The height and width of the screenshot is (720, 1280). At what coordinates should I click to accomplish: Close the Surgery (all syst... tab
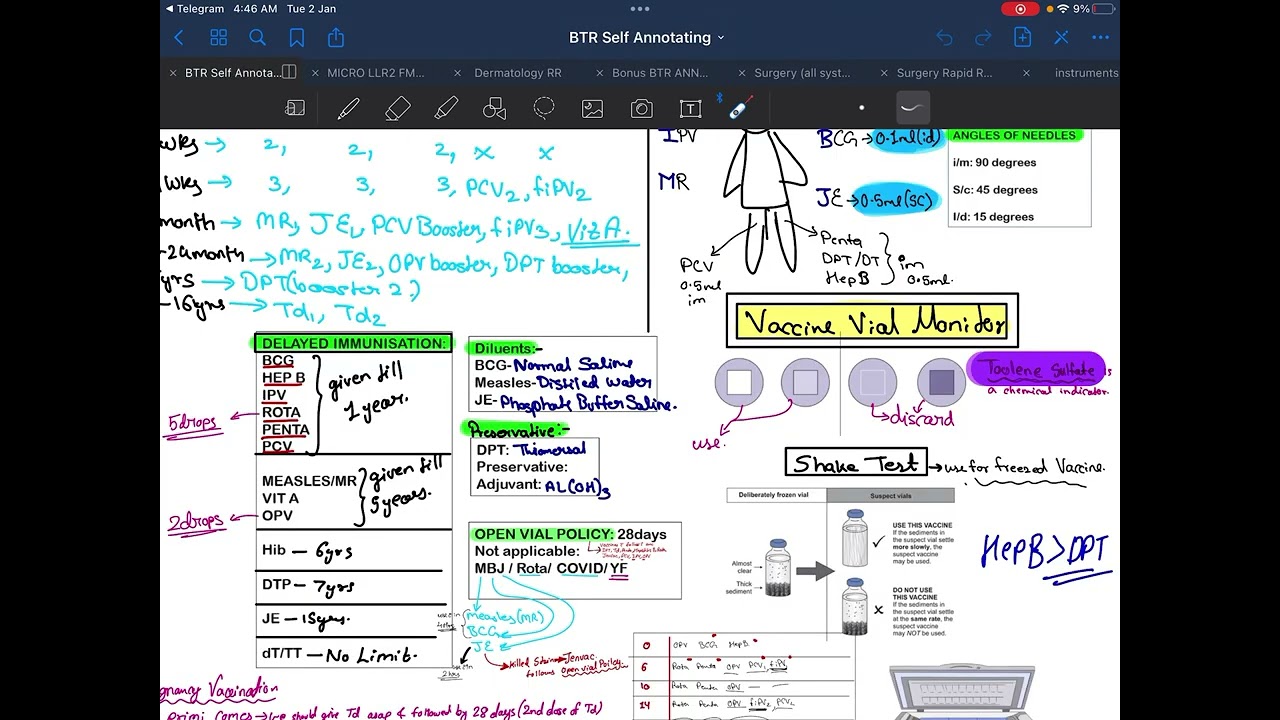742,73
